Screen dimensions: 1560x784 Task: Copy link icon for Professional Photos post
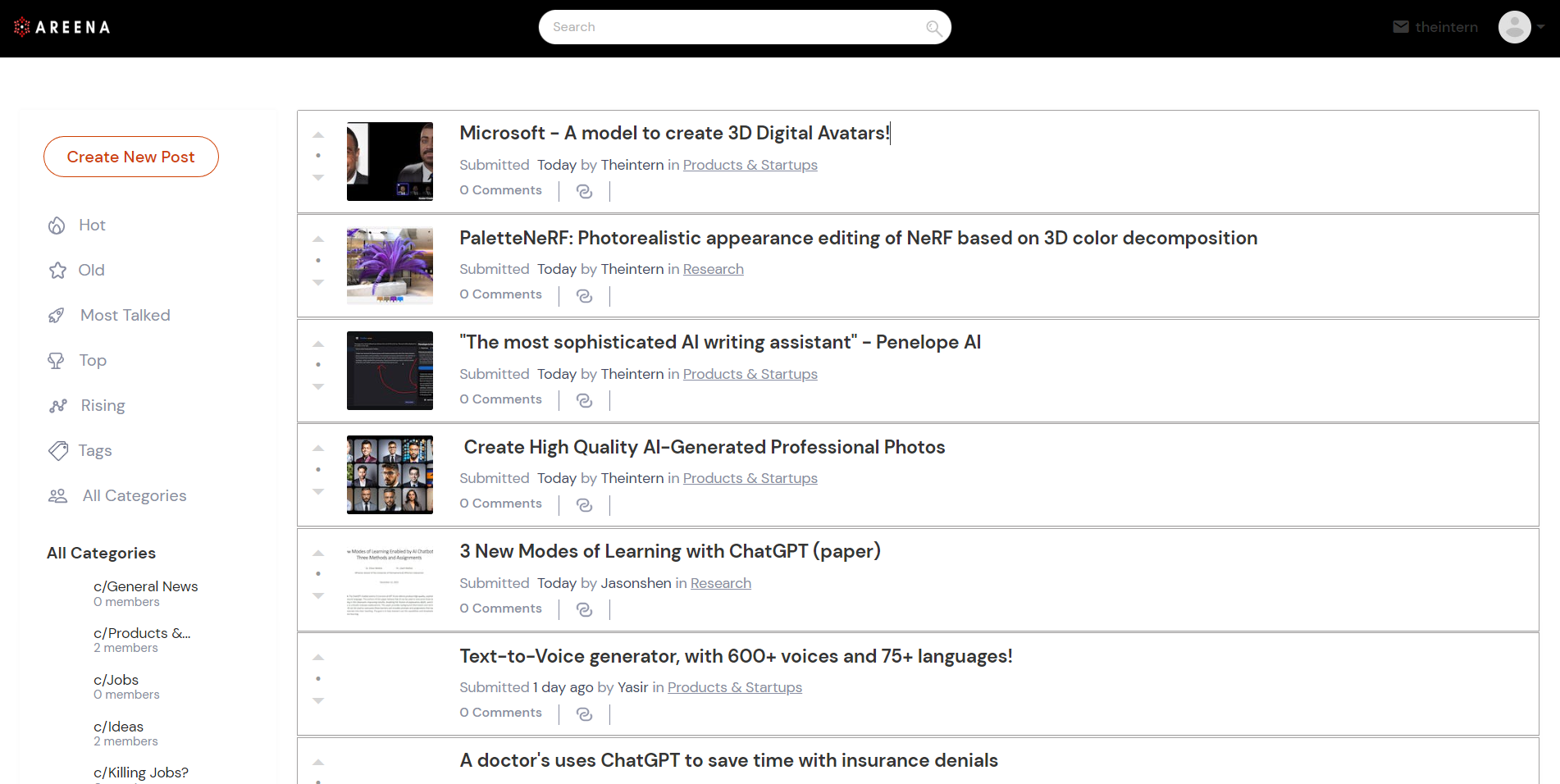point(584,505)
